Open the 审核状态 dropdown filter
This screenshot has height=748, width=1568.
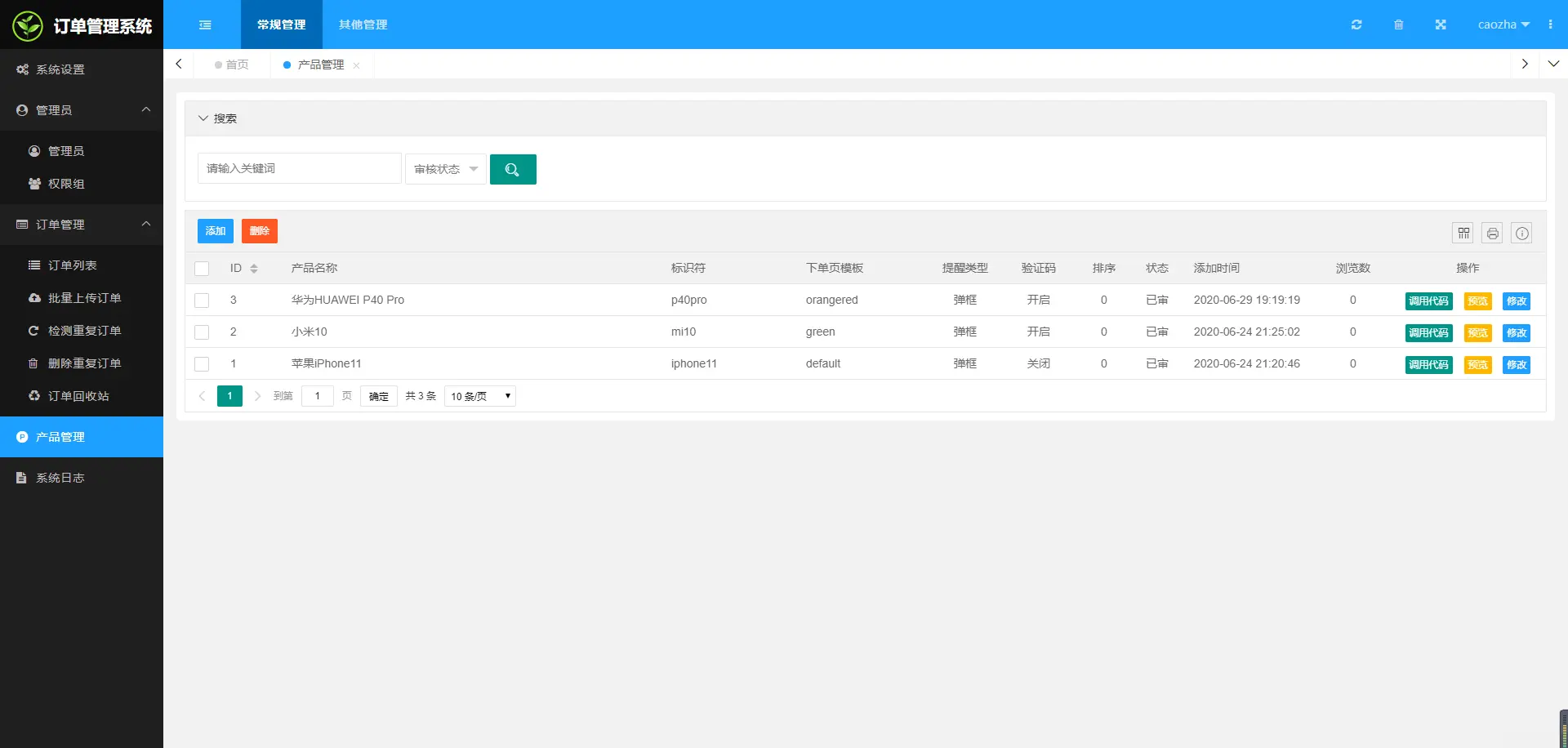coord(445,169)
